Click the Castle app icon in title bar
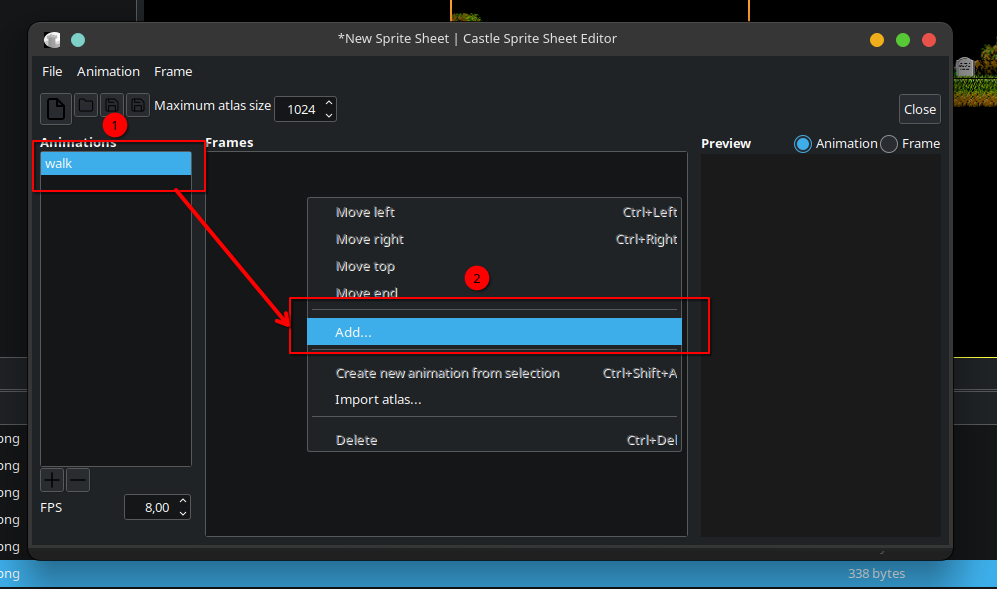Image resolution: width=997 pixels, height=589 pixels. pos(52,40)
